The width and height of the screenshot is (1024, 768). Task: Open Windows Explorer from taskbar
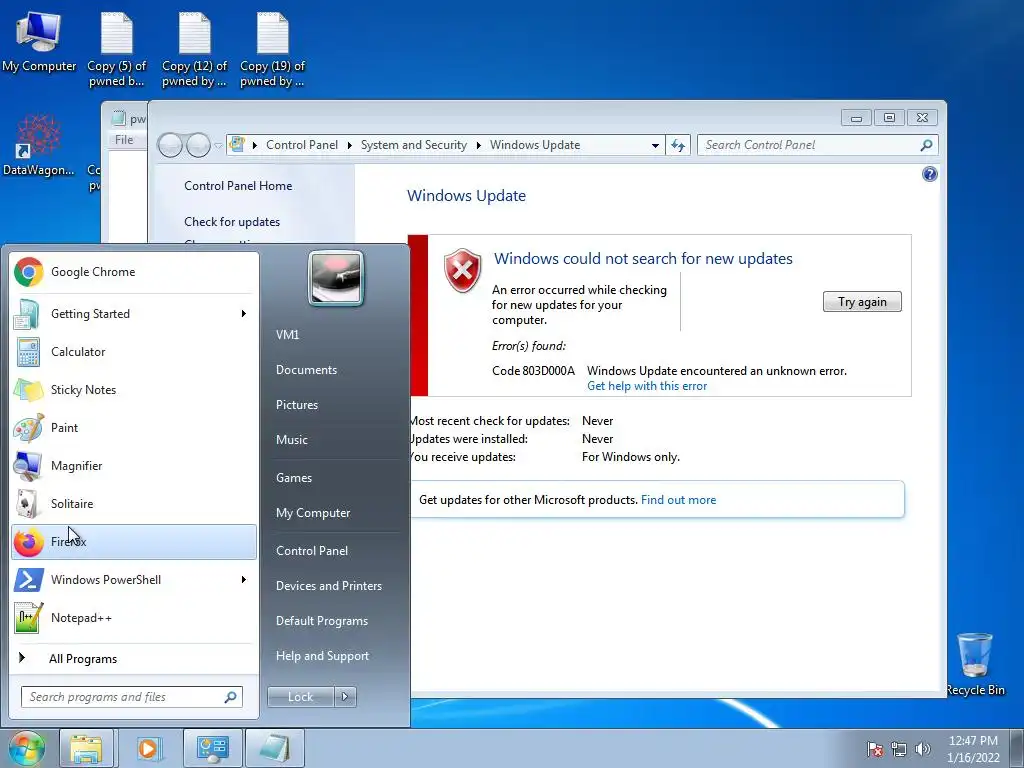86,748
